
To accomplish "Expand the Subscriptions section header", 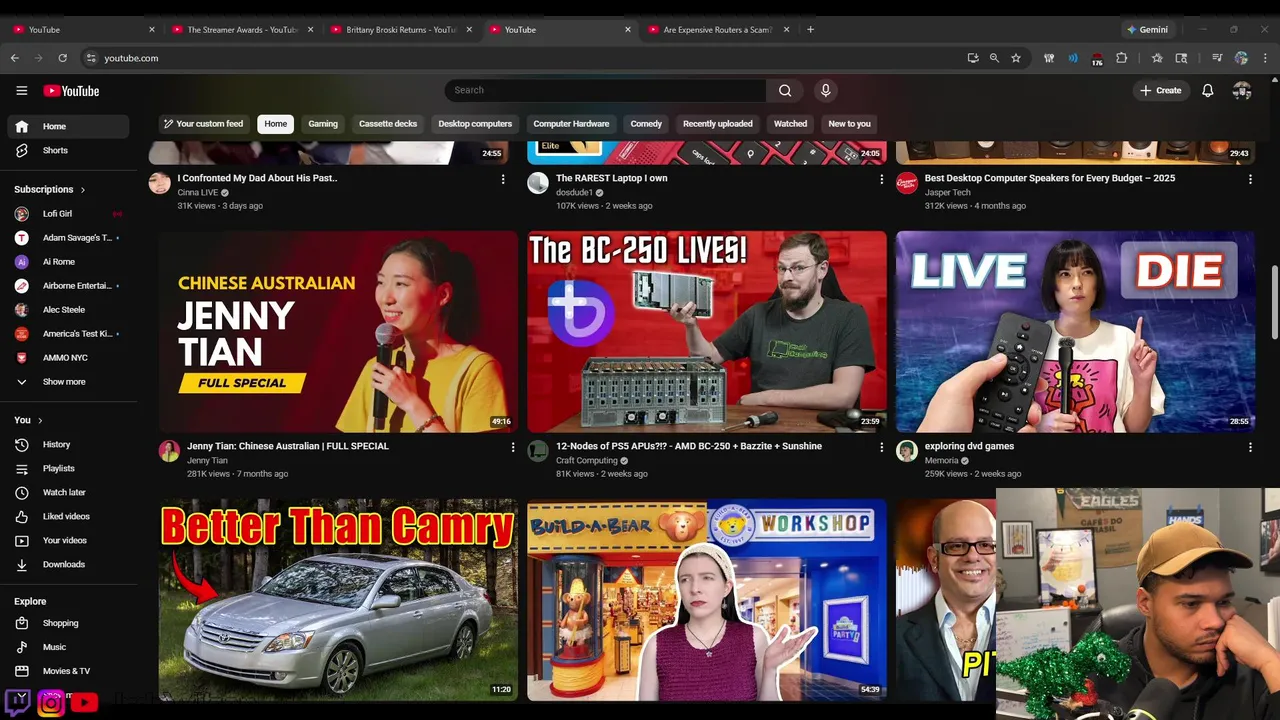I will tap(49, 189).
